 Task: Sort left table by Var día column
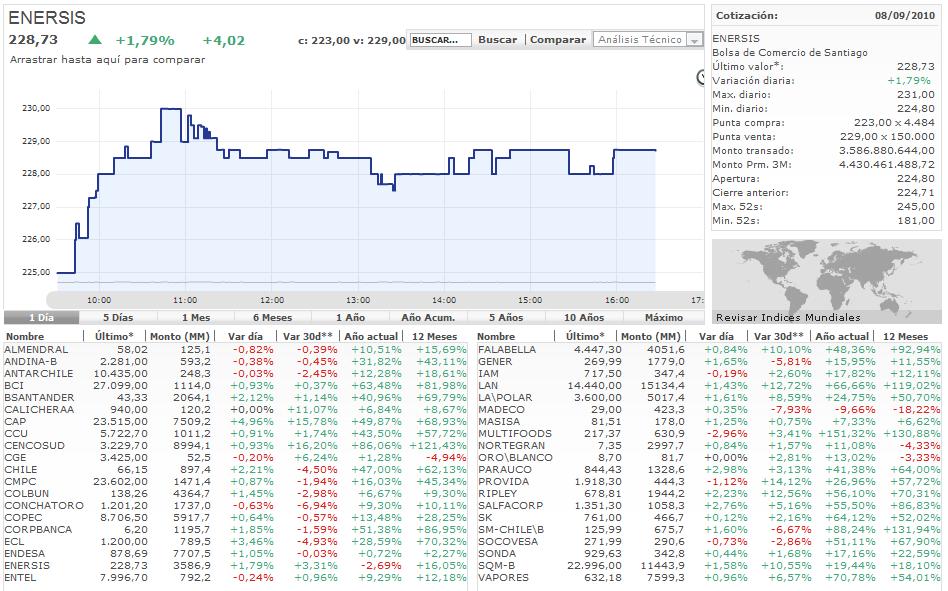point(243,337)
